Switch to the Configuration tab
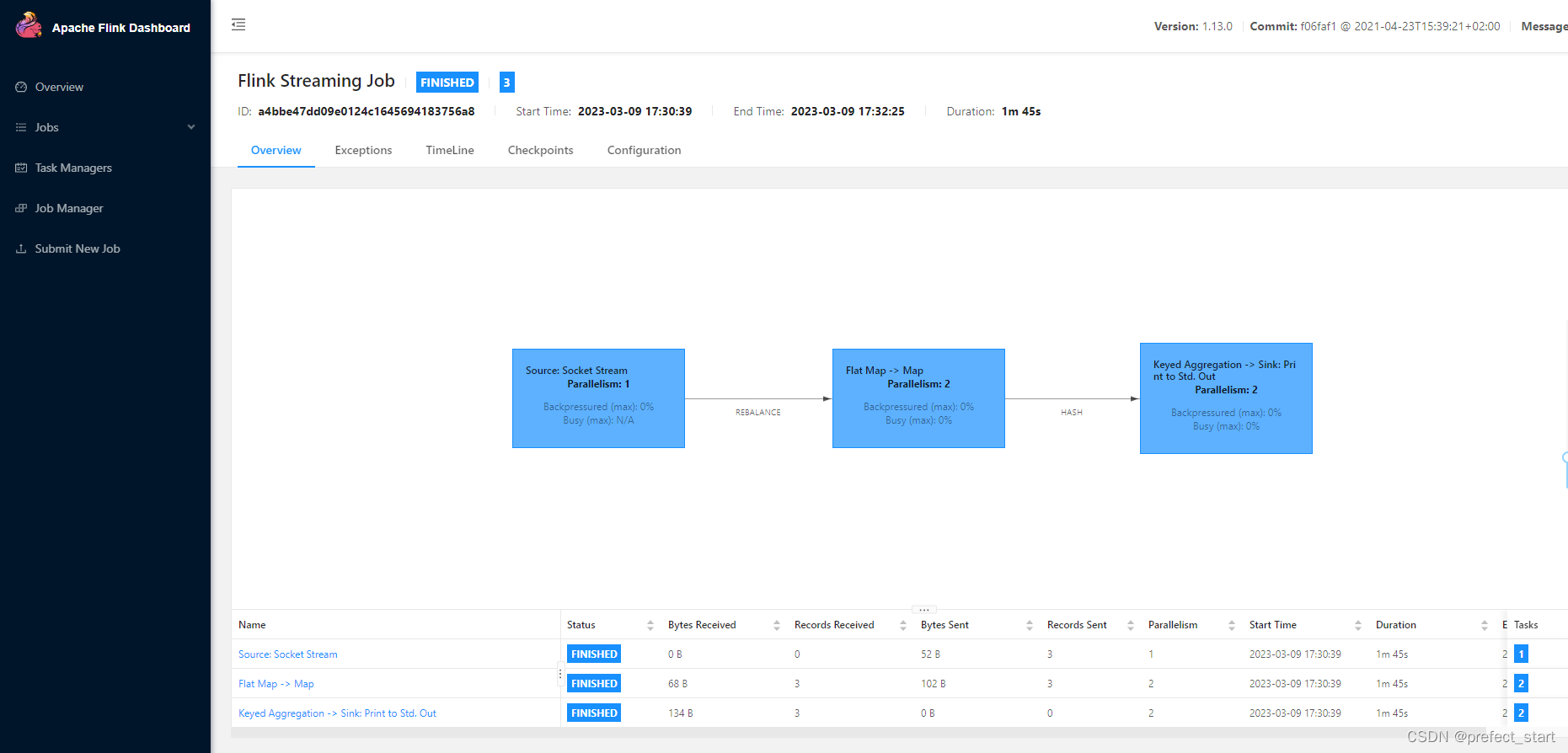This screenshot has width=1568, height=753. tap(645, 150)
